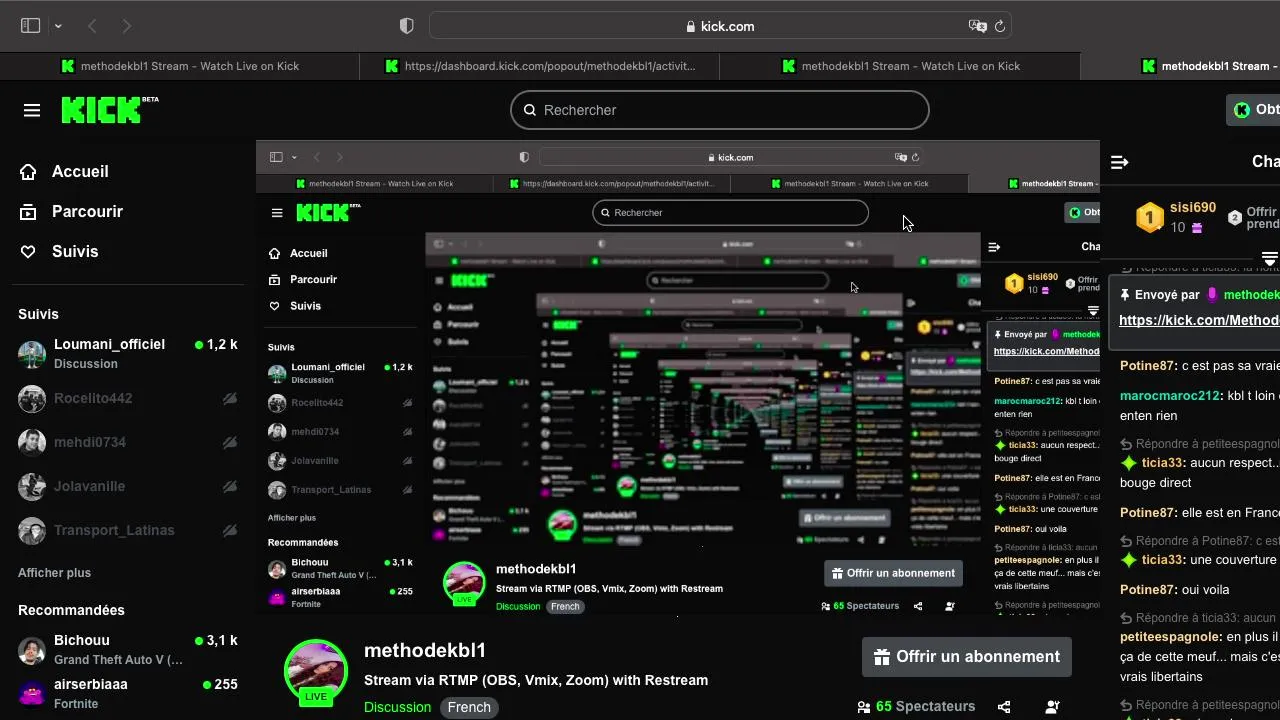Image resolution: width=1280 pixels, height=720 pixels.
Task: Click into the Rechercher search field
Action: [x=720, y=110]
